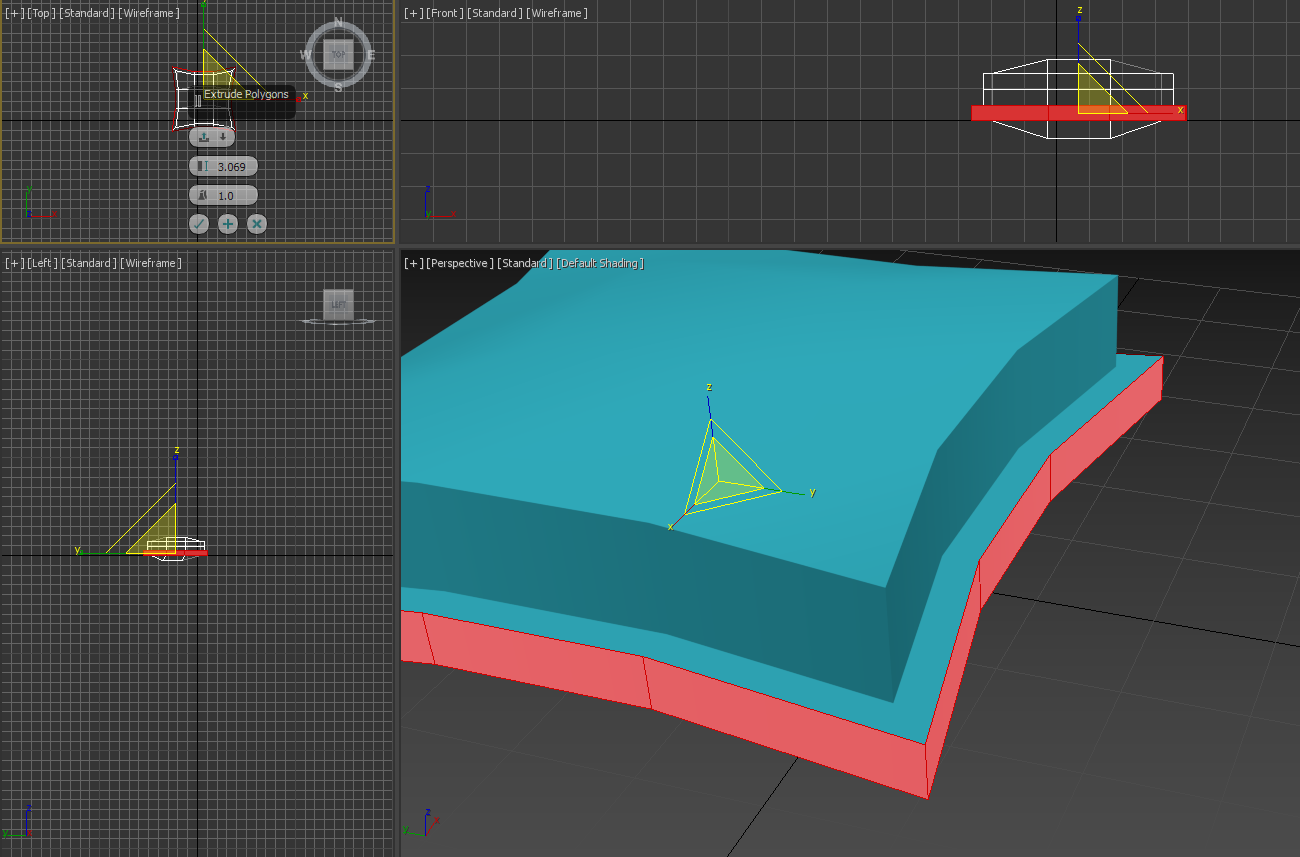Screen dimensions: 1300x857
Task: Open [Standard] menu in Left viewport
Action: (88, 263)
